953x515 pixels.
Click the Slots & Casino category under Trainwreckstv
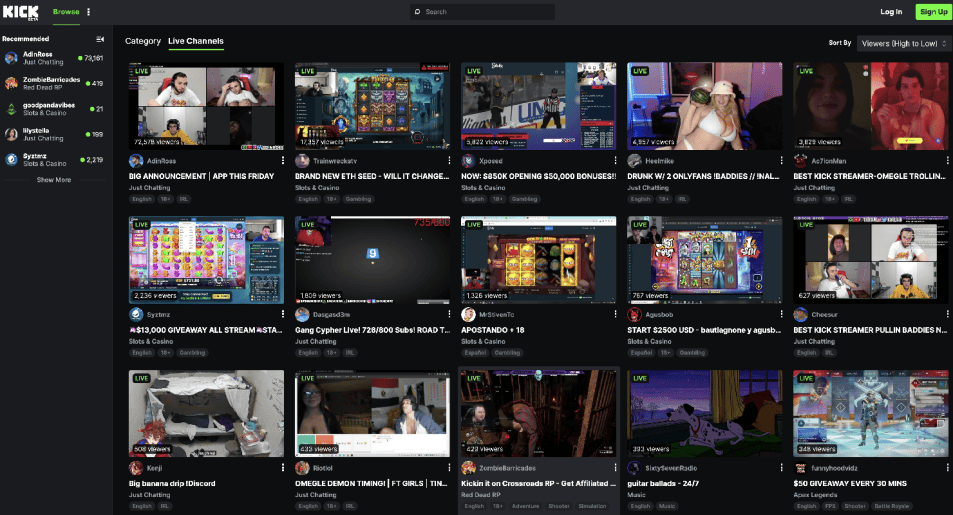[x=317, y=188]
